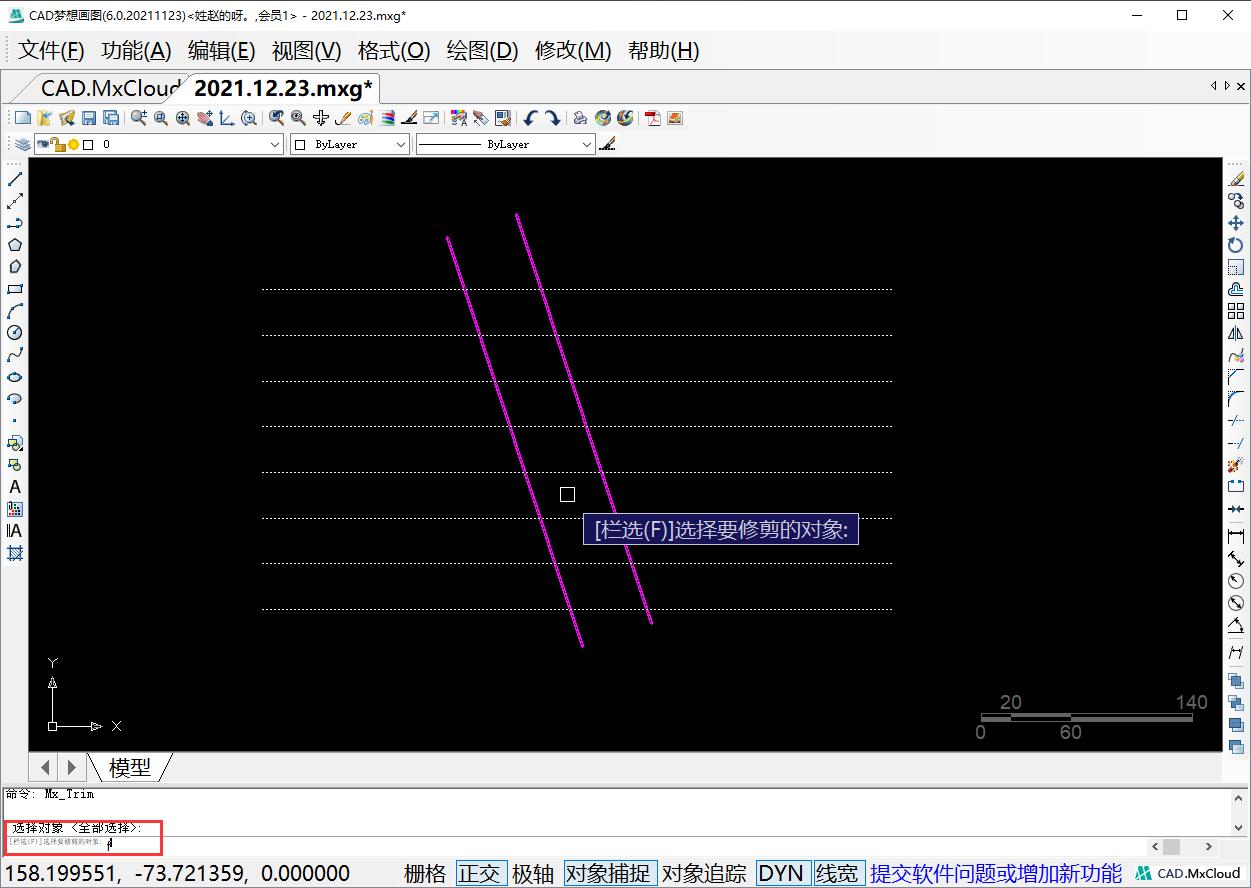Toggle DYN dynamic input mode

pyautogui.click(x=781, y=872)
